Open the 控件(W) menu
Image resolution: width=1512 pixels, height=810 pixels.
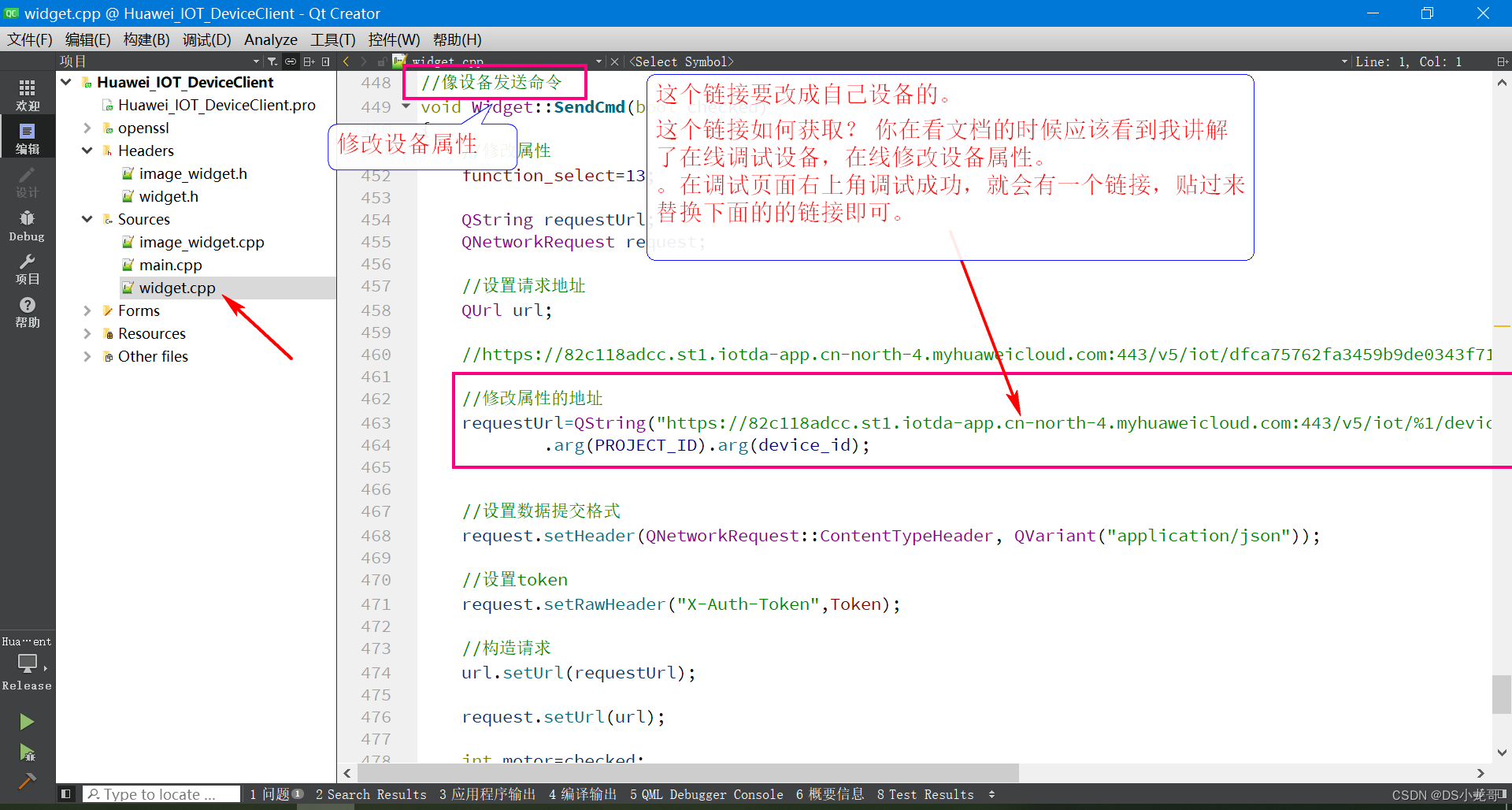pyautogui.click(x=394, y=39)
